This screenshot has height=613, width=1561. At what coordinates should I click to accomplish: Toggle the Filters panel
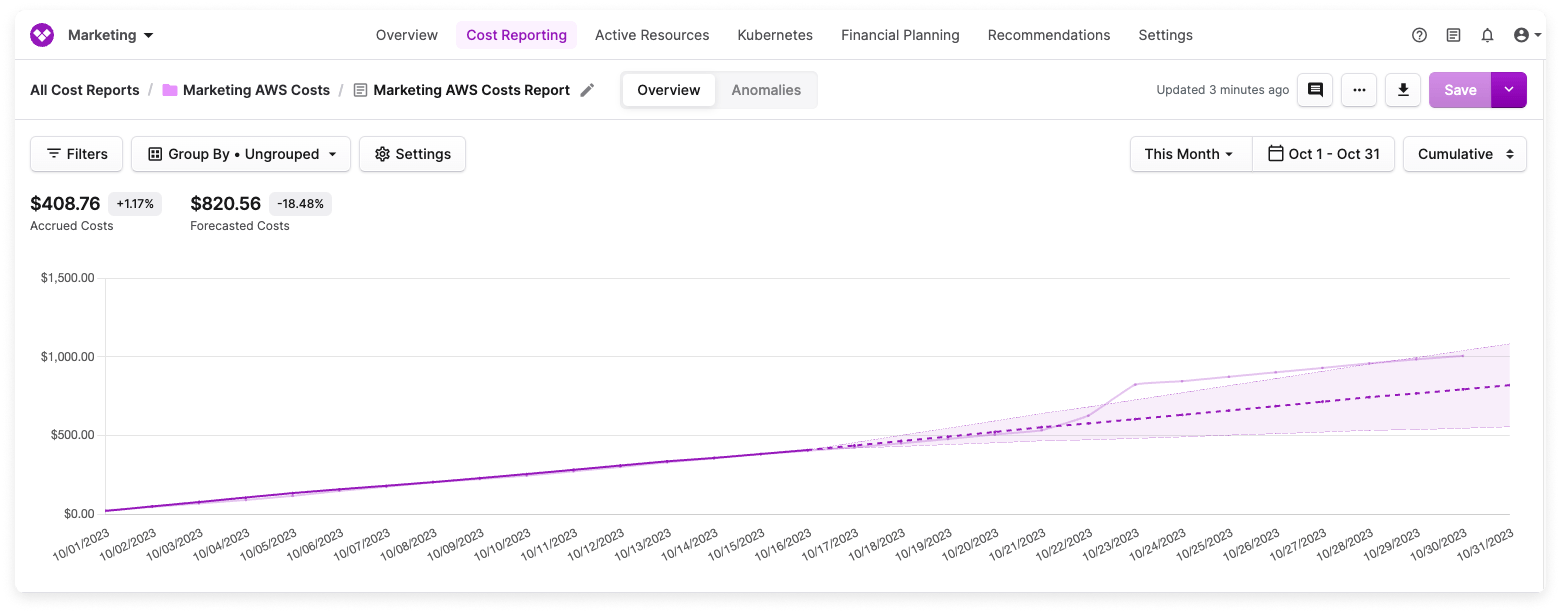[x=76, y=154]
